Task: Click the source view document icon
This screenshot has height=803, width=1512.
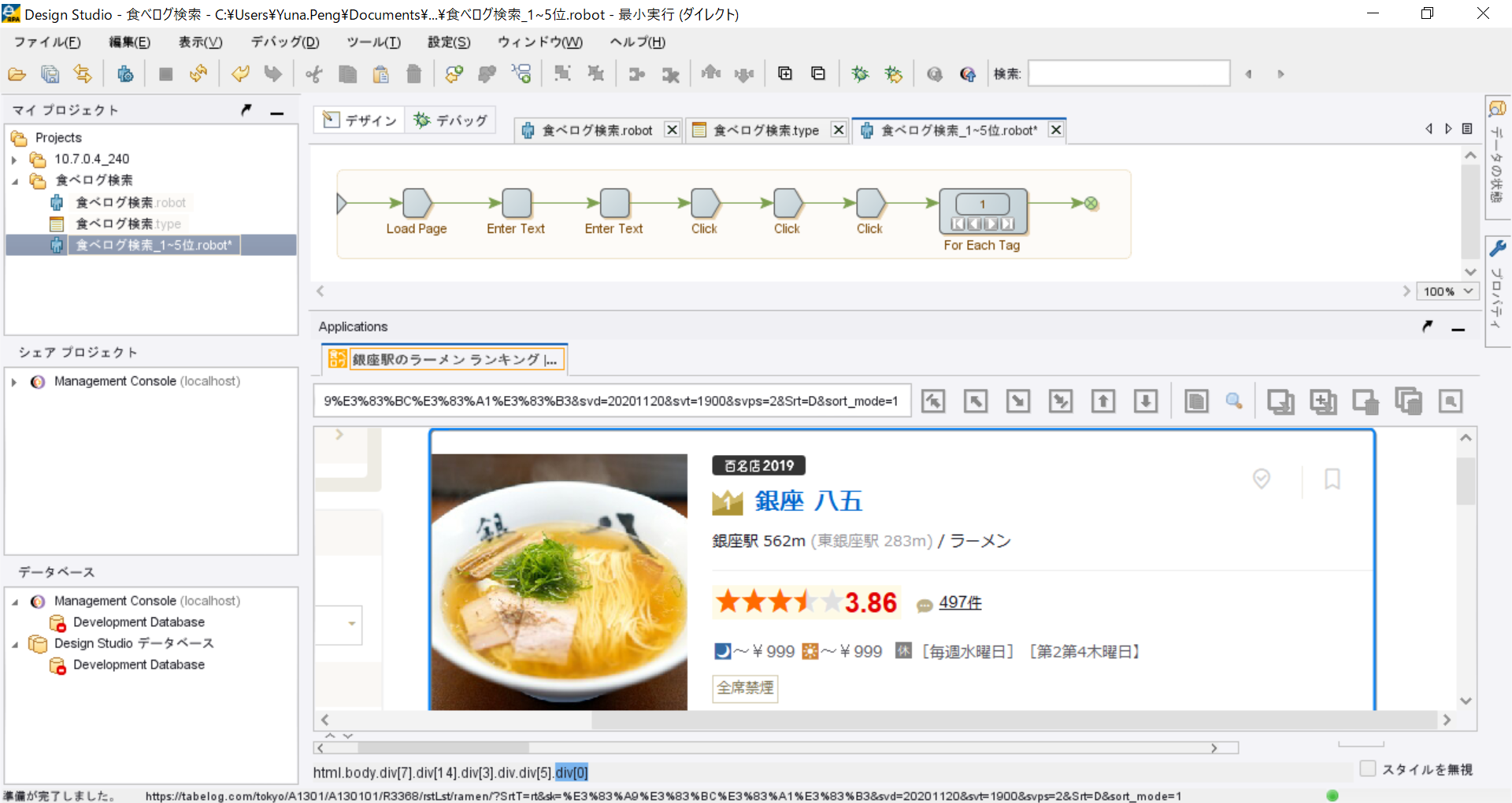Action: 1196,401
